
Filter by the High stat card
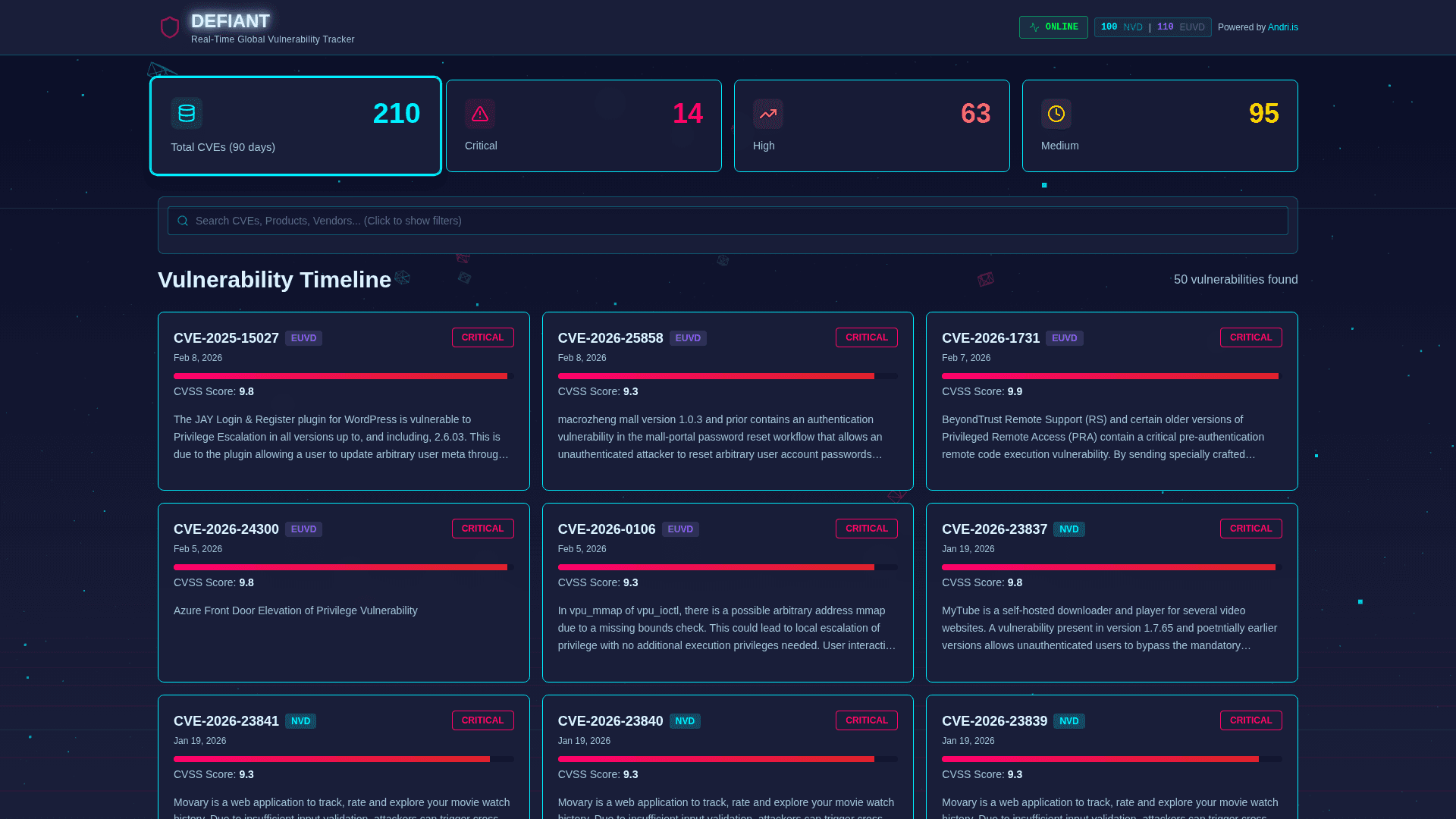[x=872, y=126]
